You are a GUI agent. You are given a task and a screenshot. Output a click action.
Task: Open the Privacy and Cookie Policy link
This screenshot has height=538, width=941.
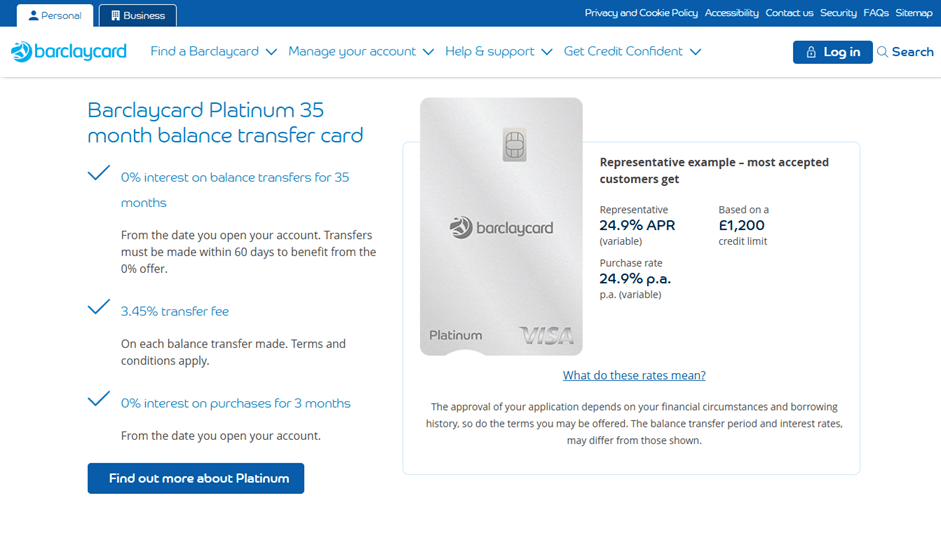pos(641,13)
